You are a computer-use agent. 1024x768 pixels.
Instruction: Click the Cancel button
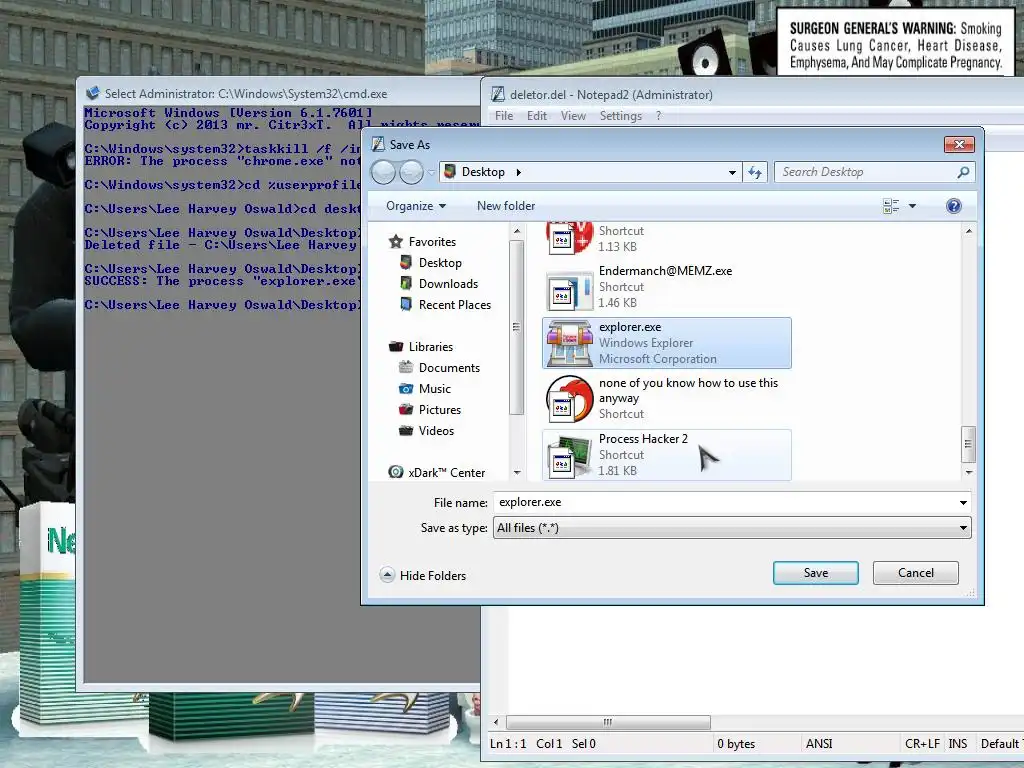pos(916,573)
